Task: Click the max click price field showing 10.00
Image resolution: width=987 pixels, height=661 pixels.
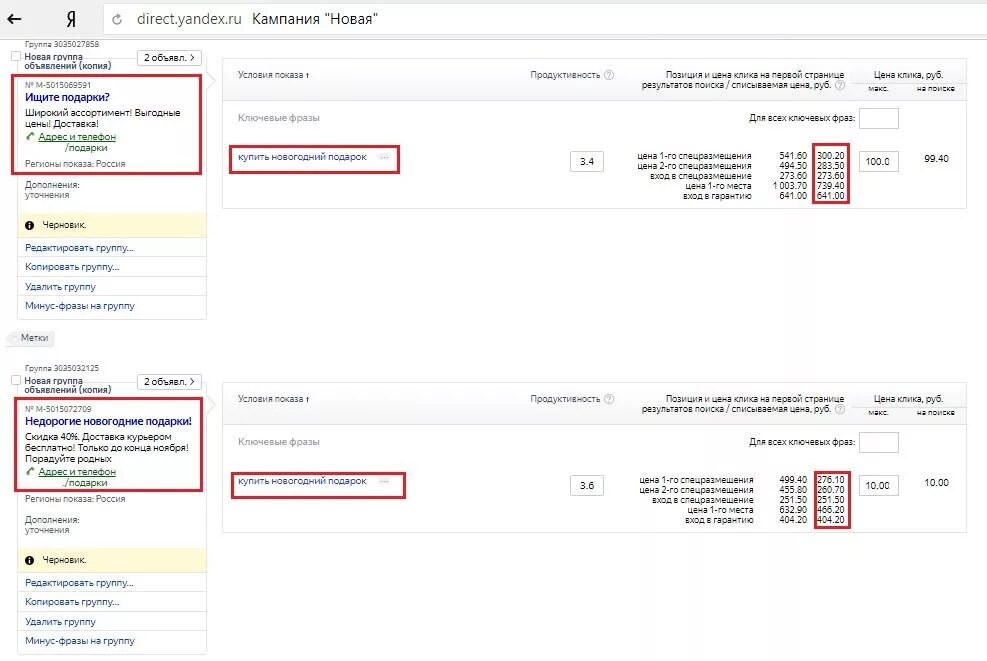Action: tap(879, 486)
